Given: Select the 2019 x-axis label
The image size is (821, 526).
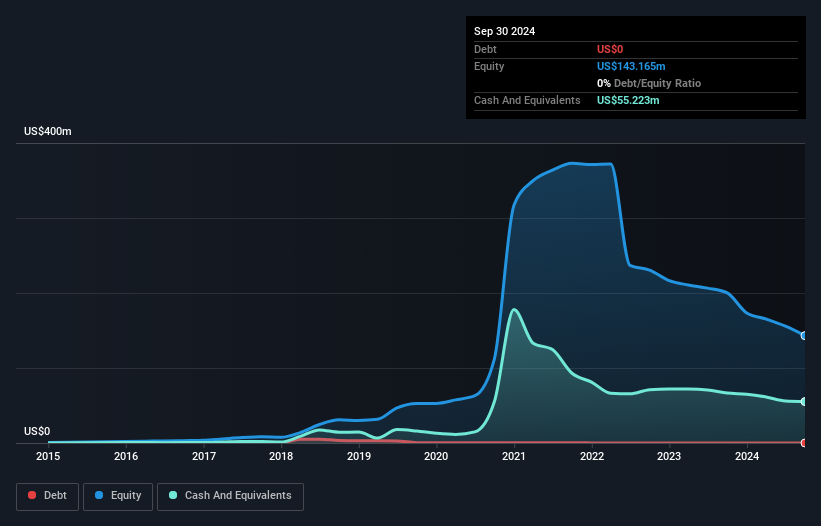Looking at the screenshot, I should 359,456.
